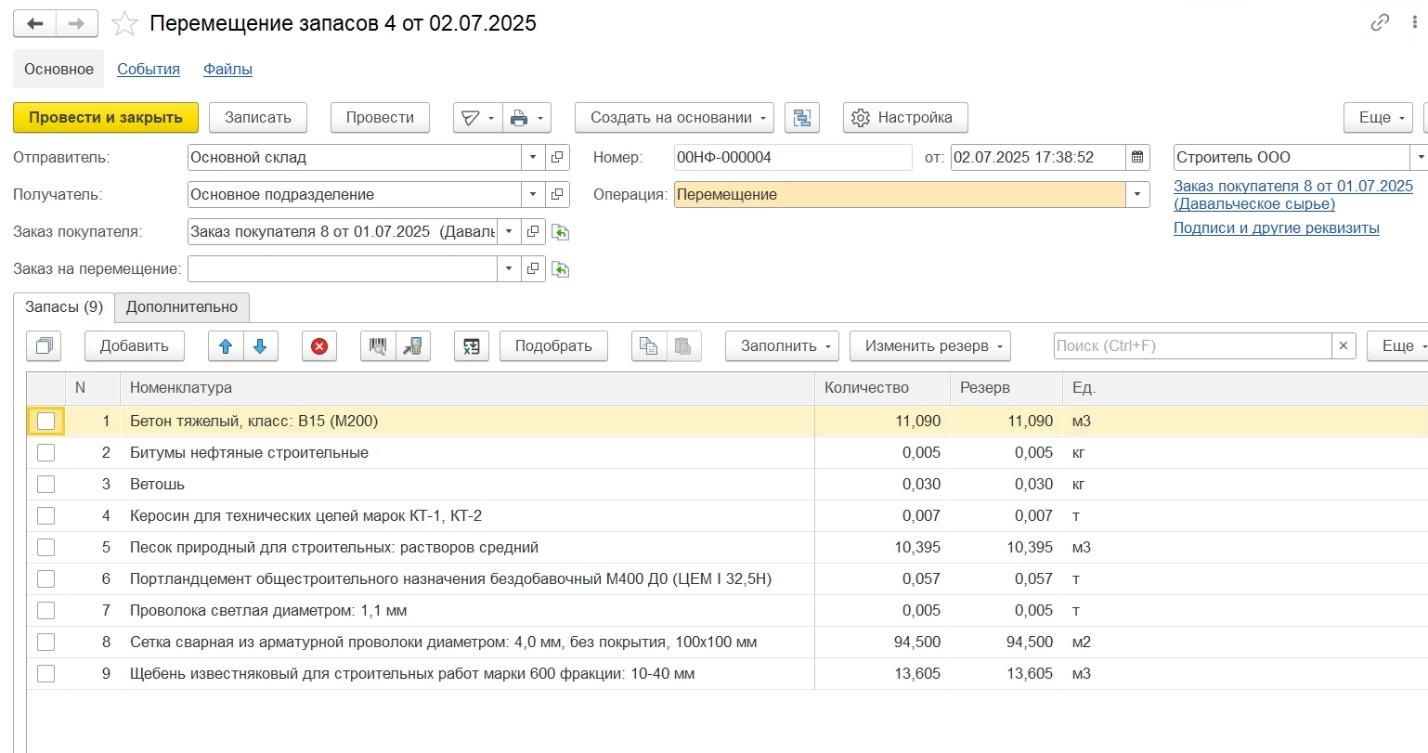Screen dimensions: 1428x753
Task: Click into the Поиск (Ctrl+F) field
Action: click(1193, 346)
